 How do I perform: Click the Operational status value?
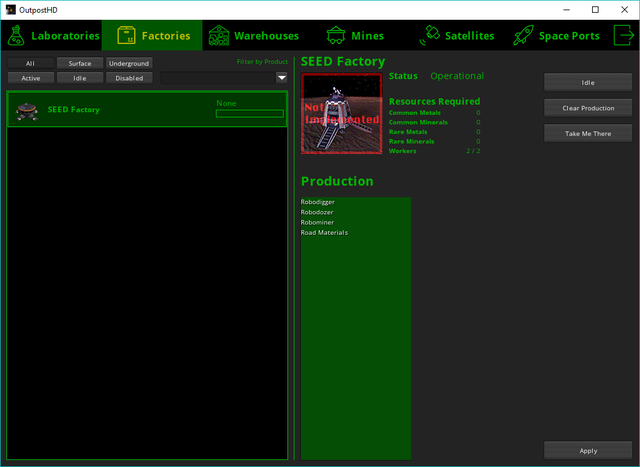point(457,76)
